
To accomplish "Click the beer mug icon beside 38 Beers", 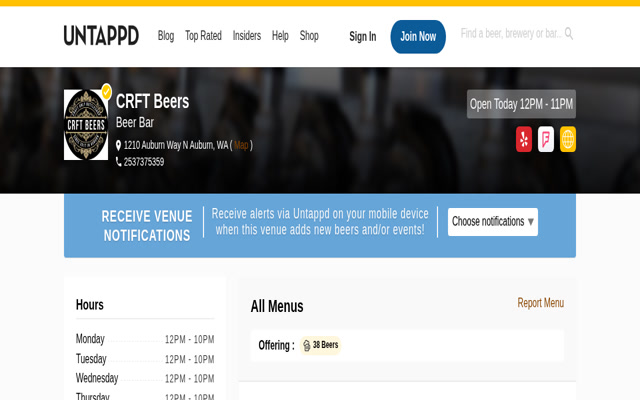I will [x=307, y=345].
